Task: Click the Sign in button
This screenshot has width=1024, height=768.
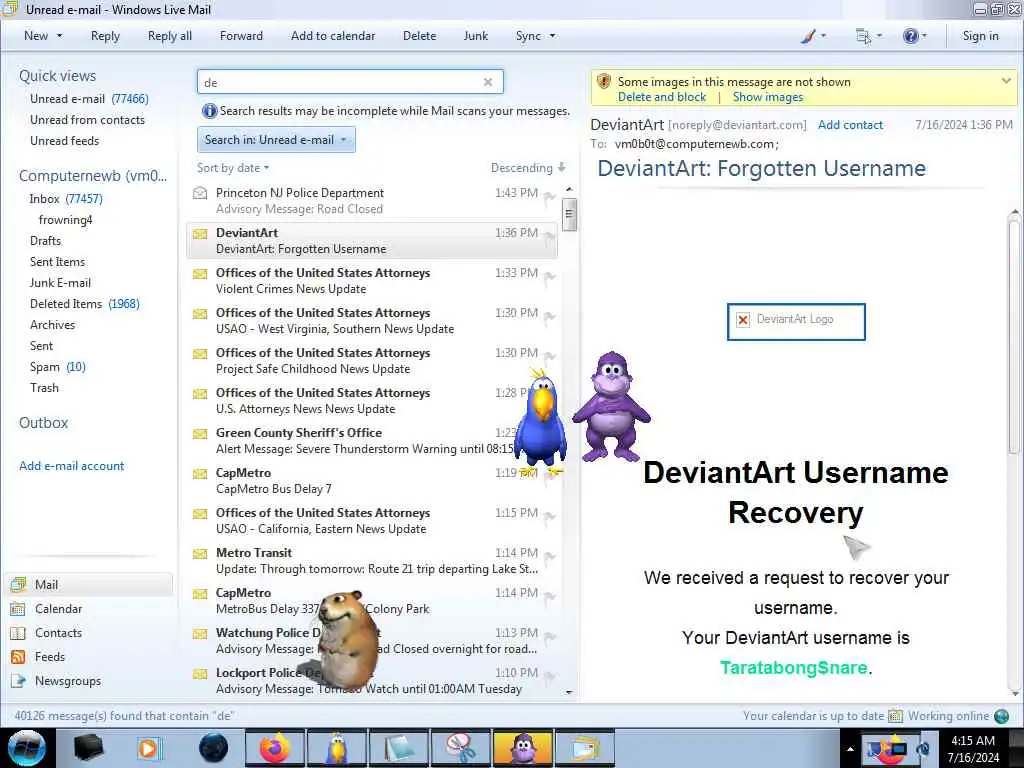Action: (980, 36)
